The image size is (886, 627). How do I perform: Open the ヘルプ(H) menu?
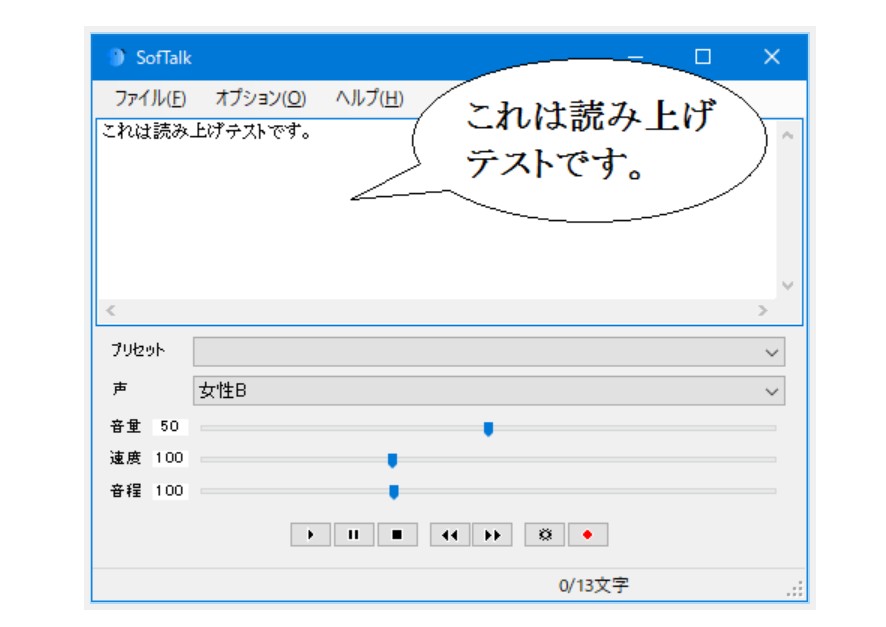[370, 98]
